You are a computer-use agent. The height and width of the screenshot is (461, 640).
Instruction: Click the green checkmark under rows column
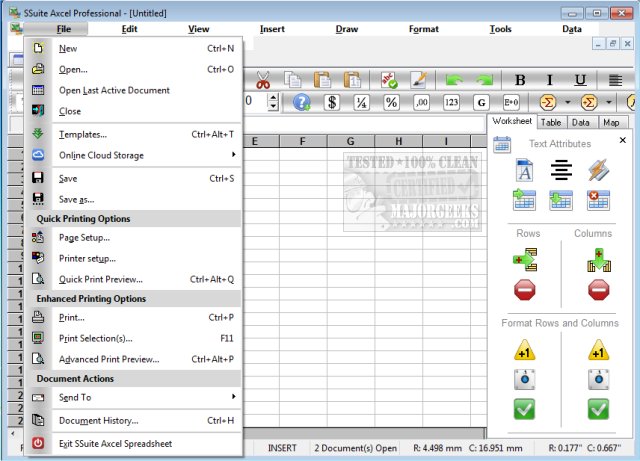(524, 409)
